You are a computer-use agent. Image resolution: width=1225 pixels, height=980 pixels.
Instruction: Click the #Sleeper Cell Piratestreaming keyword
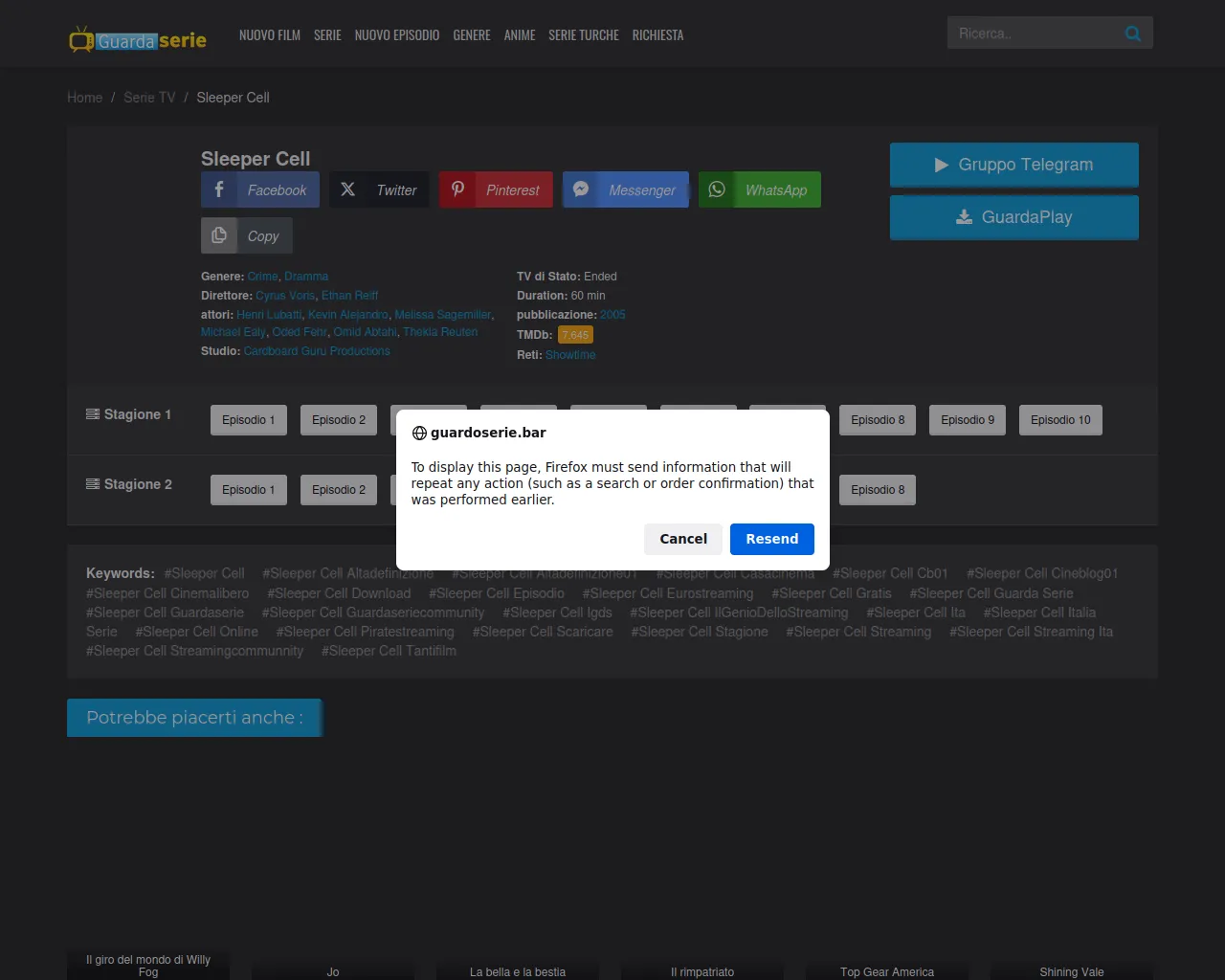366,632
